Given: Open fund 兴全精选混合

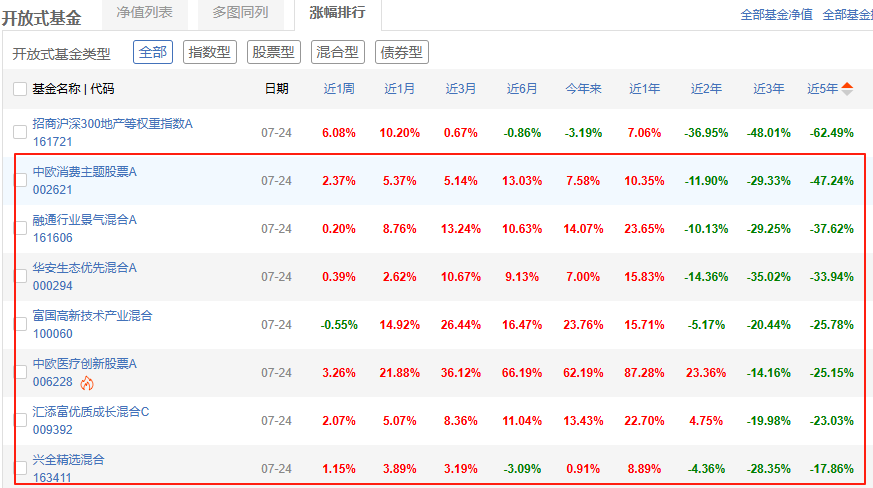Looking at the screenshot, I should point(68,459).
